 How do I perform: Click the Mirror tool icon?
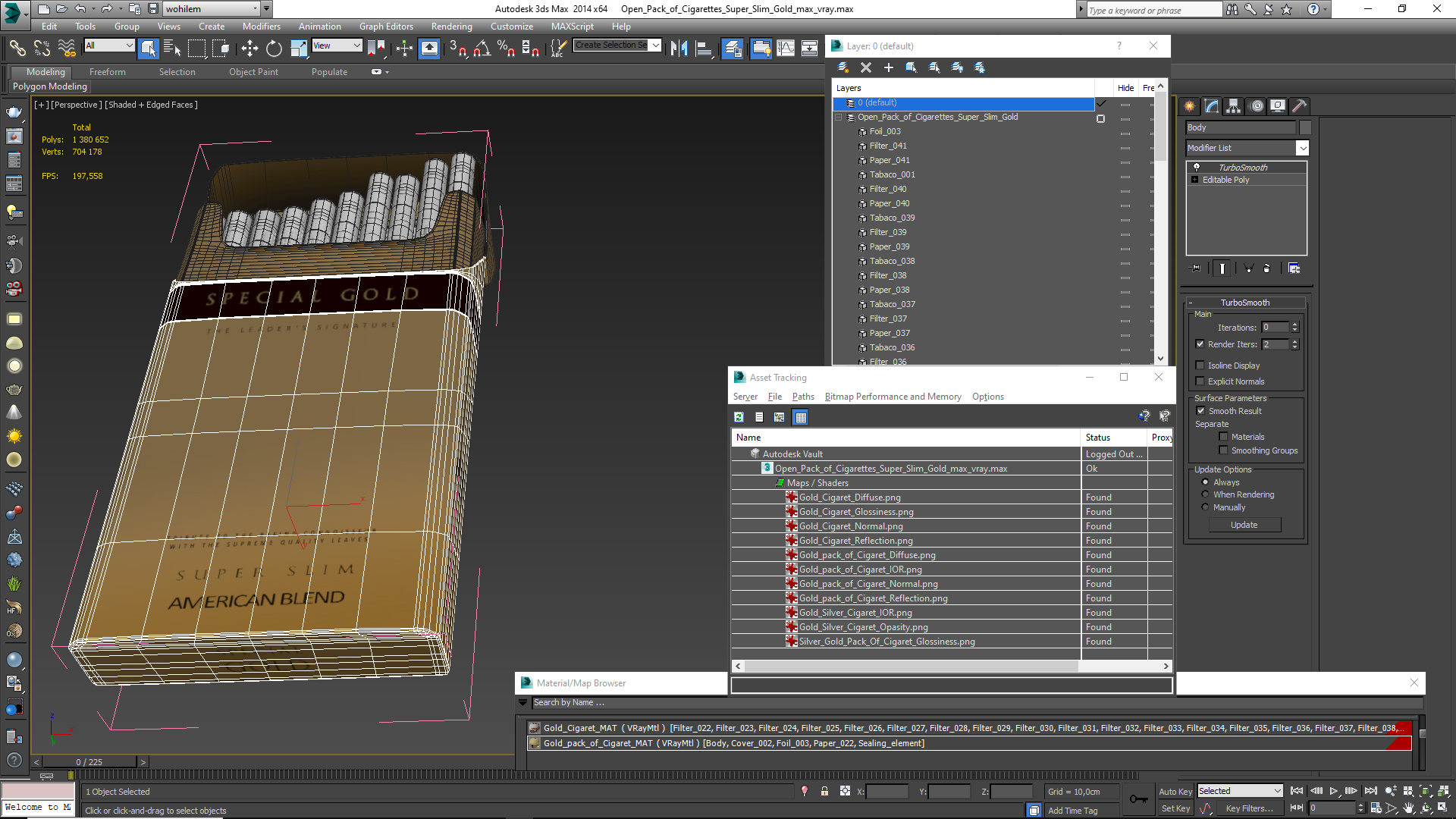[x=679, y=49]
